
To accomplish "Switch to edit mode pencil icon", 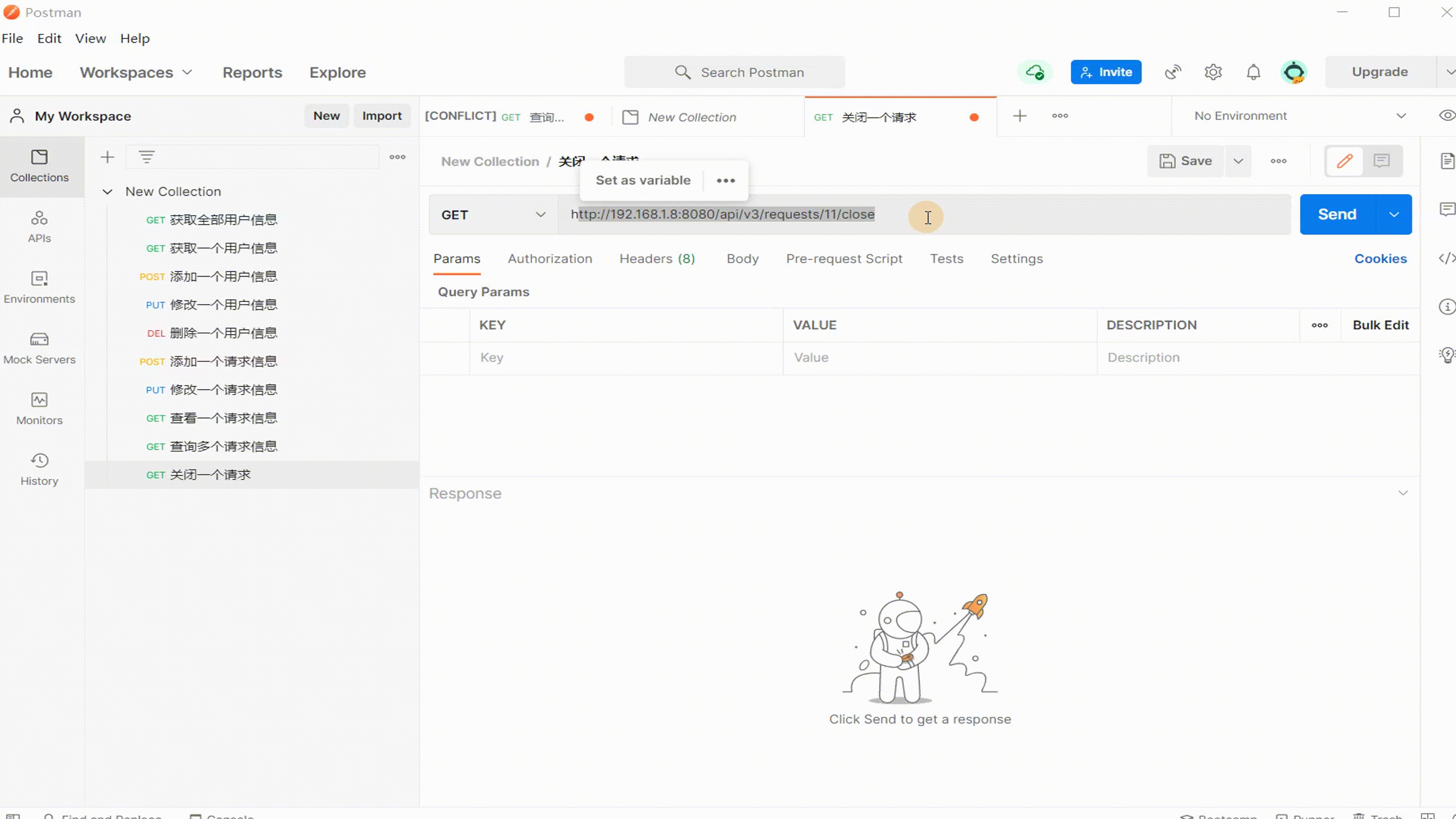I will click(x=1345, y=161).
